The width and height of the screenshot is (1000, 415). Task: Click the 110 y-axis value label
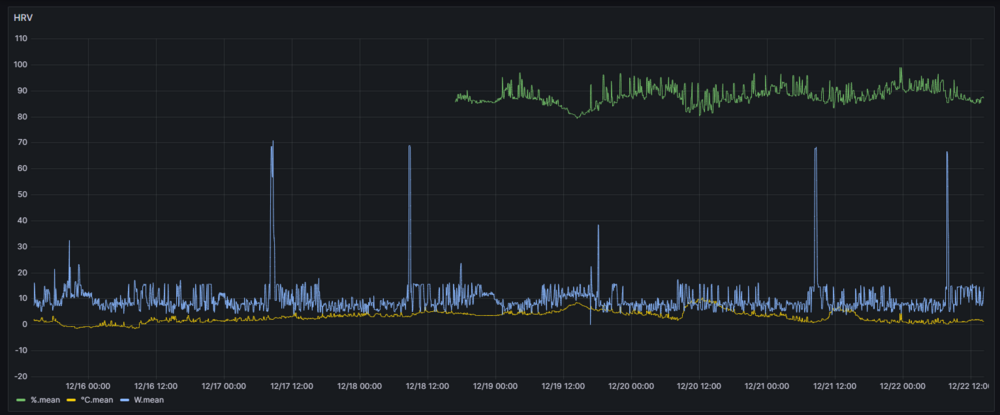pos(21,39)
